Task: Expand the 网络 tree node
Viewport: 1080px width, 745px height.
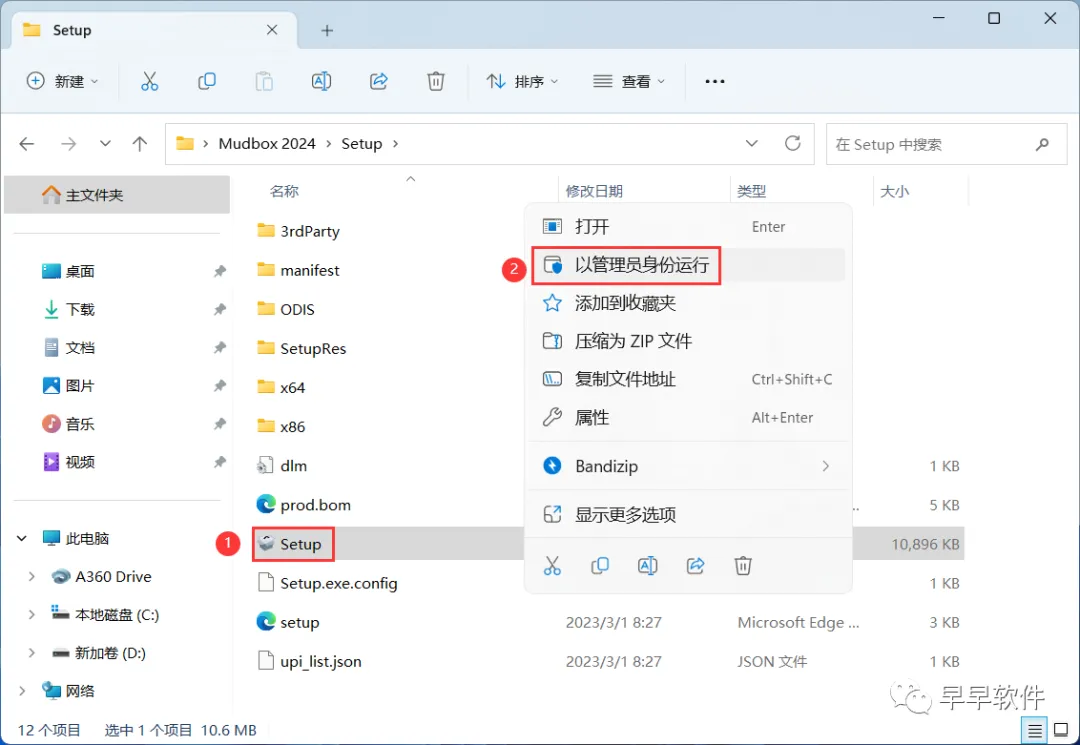Action: [x=22, y=691]
